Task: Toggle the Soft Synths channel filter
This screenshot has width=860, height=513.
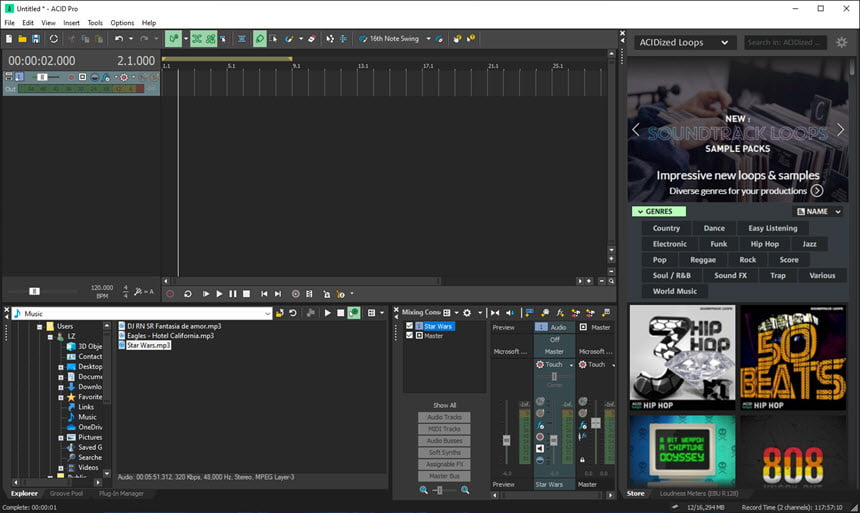Action: coord(444,453)
